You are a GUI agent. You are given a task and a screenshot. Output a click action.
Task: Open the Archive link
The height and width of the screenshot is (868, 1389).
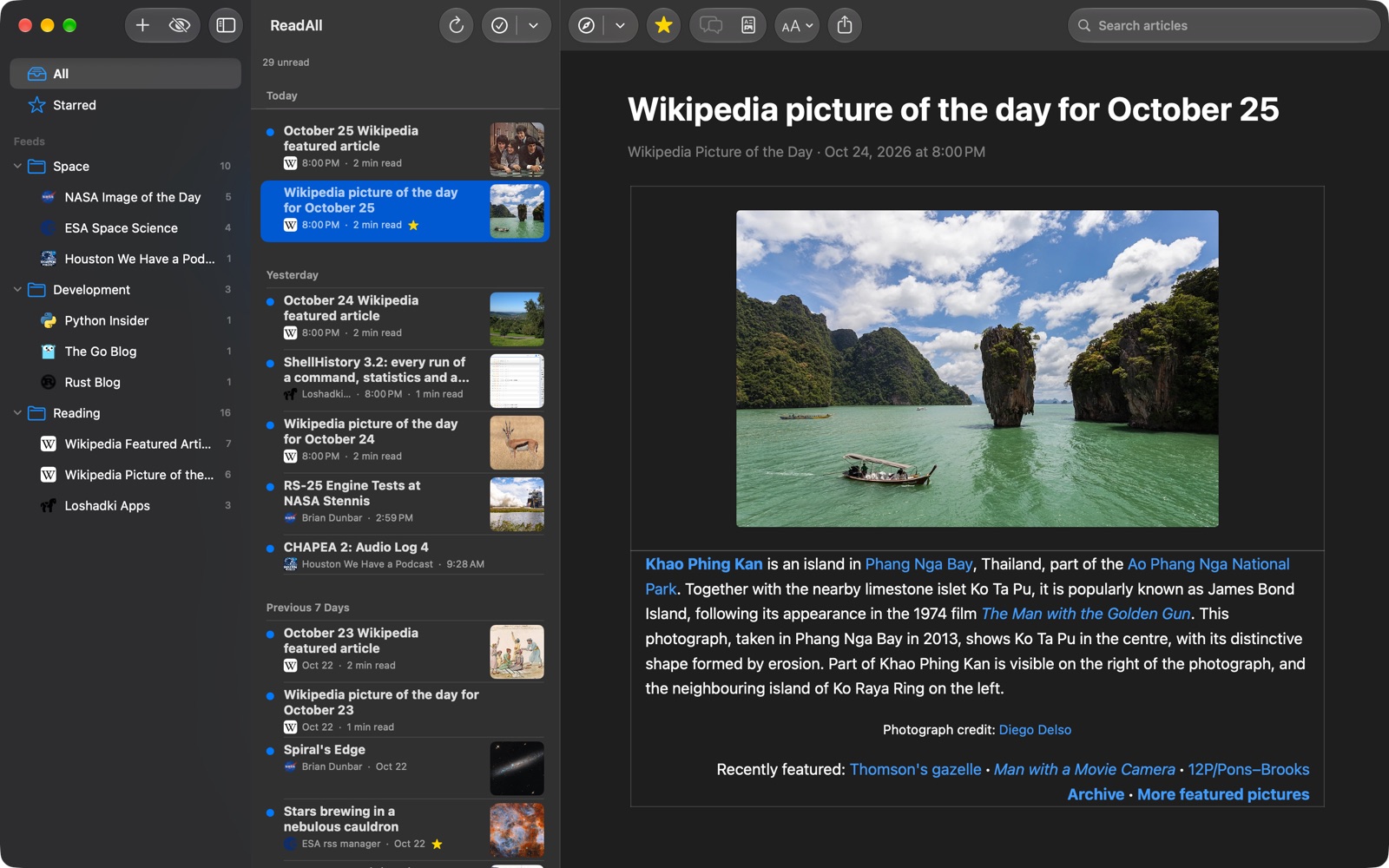point(1096,793)
